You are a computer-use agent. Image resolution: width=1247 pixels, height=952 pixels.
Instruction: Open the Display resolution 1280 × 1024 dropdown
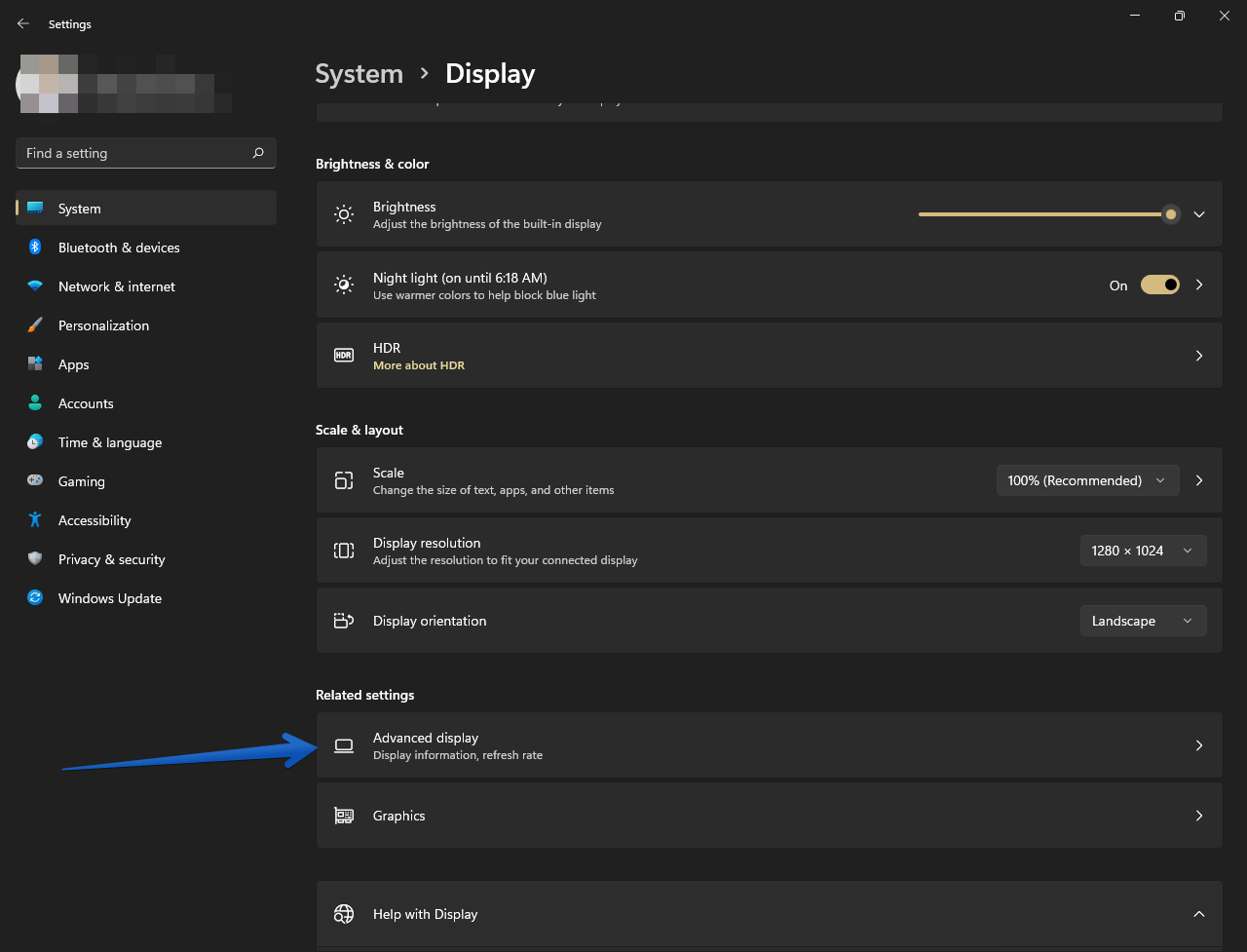pos(1143,551)
